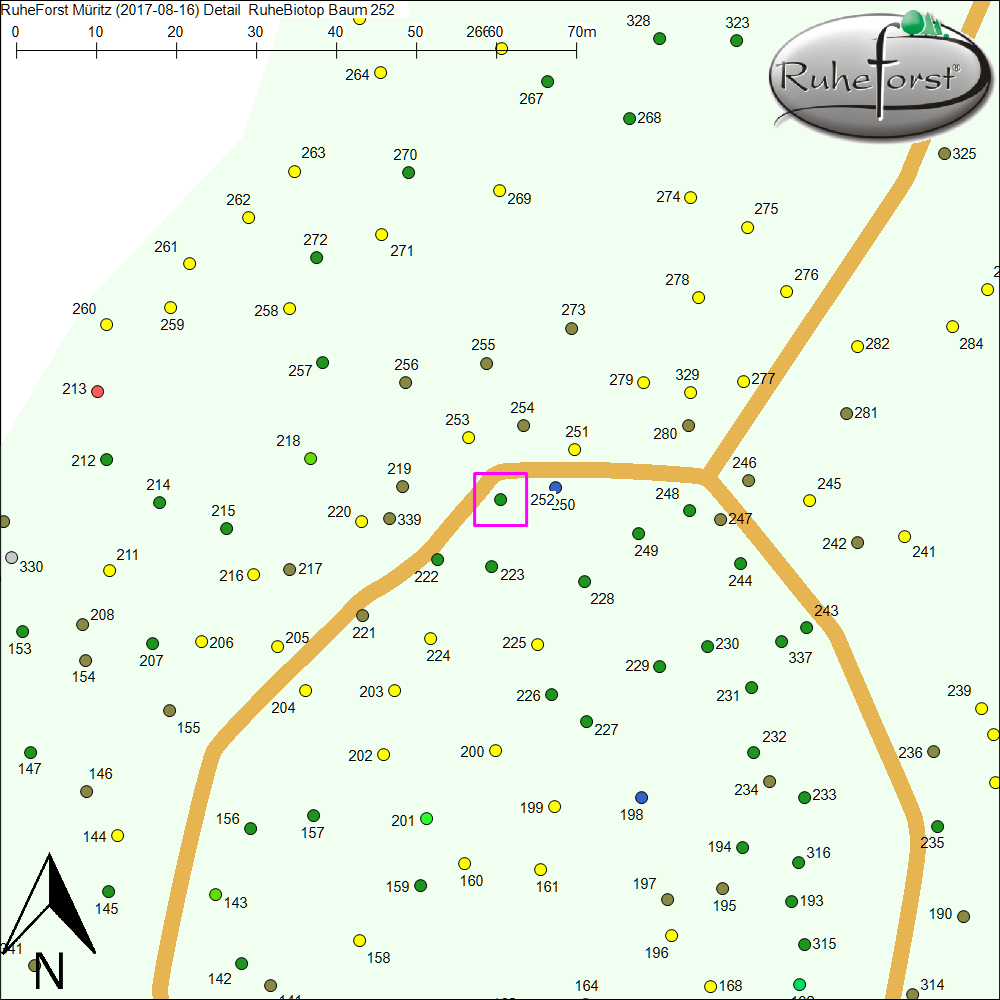Select the gray tree marker 330
The width and height of the screenshot is (1000, 1000).
pos(11,558)
